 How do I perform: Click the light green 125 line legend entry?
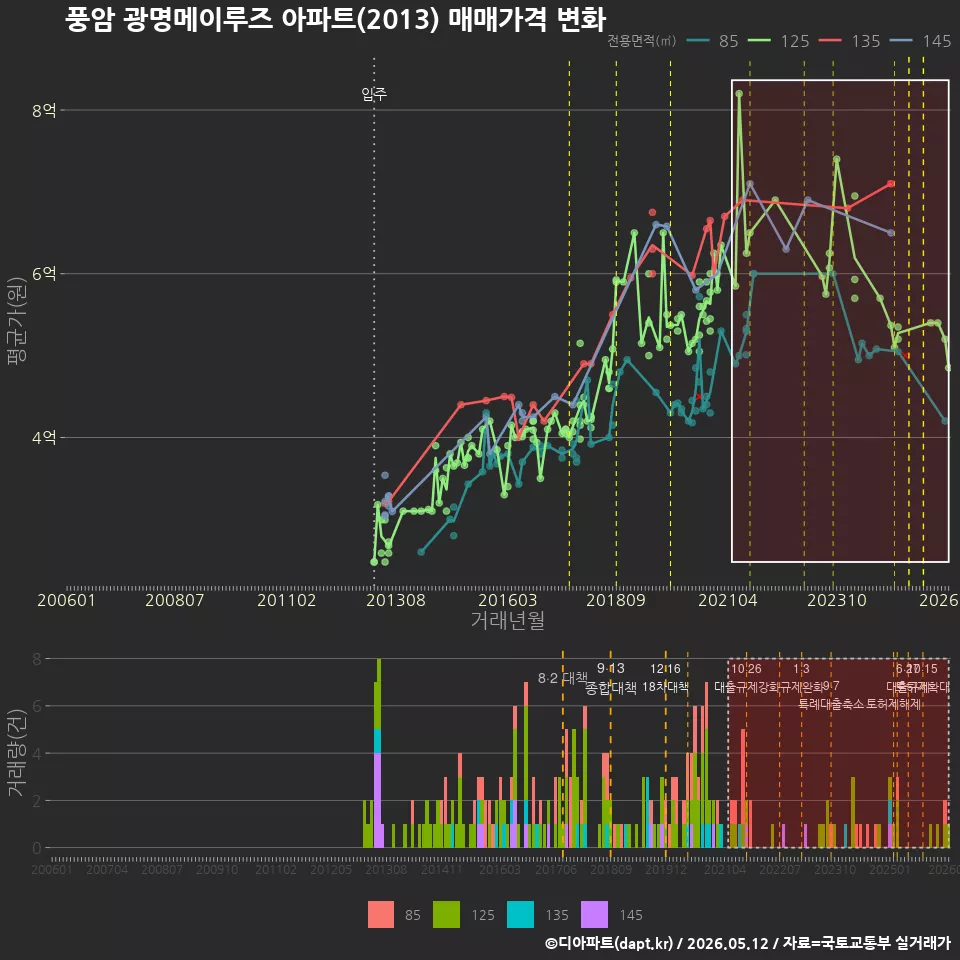coord(778,41)
